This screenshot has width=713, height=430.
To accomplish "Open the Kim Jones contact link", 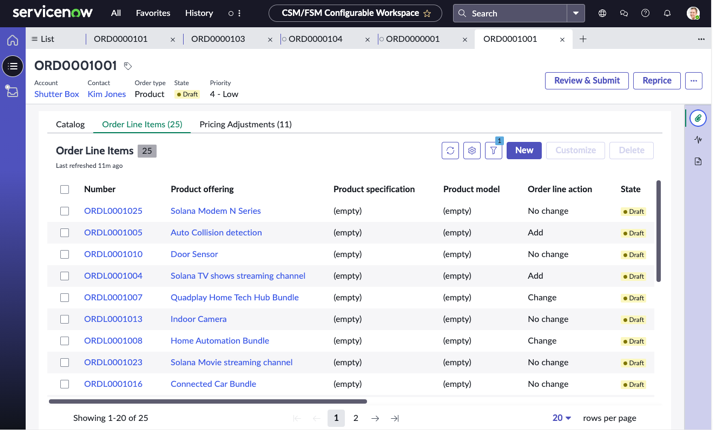I will point(106,95).
